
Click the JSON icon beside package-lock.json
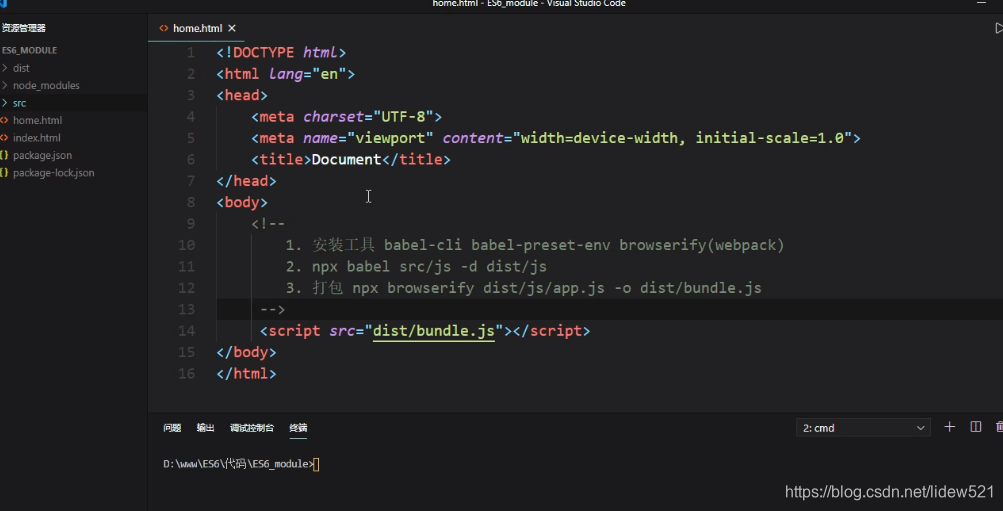point(5,173)
